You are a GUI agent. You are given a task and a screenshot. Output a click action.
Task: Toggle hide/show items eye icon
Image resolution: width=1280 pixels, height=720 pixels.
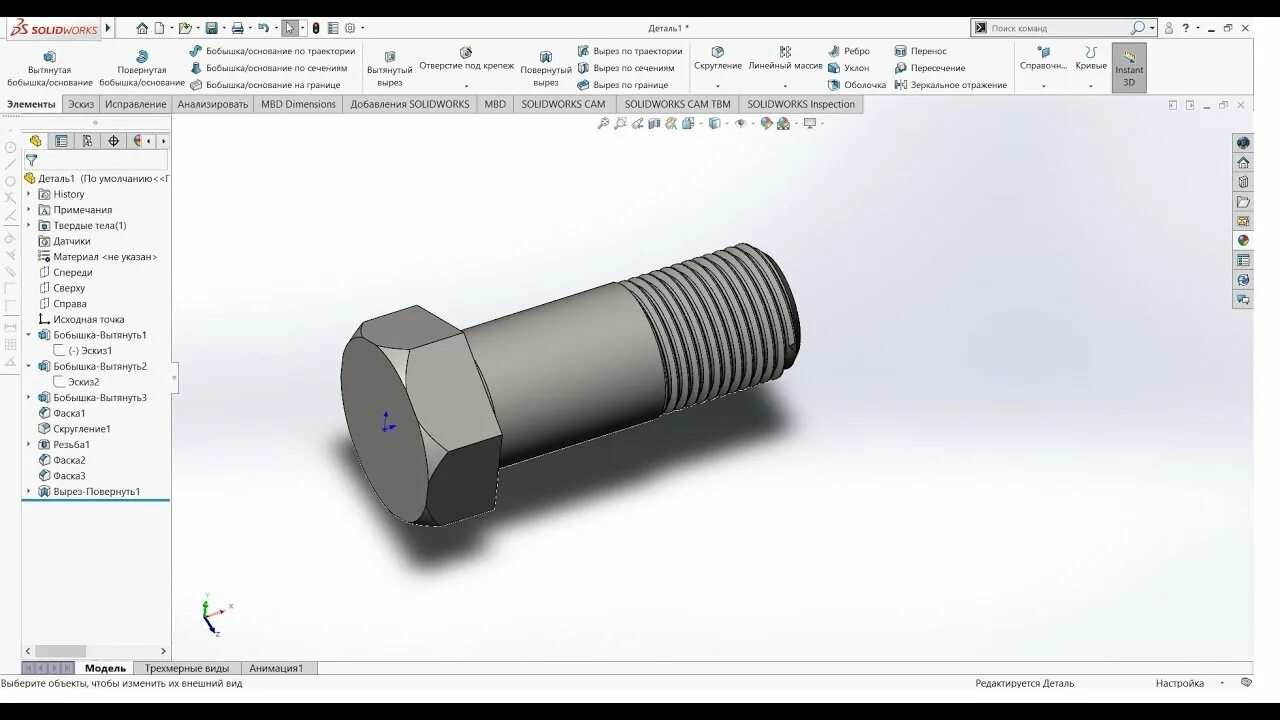click(x=740, y=123)
